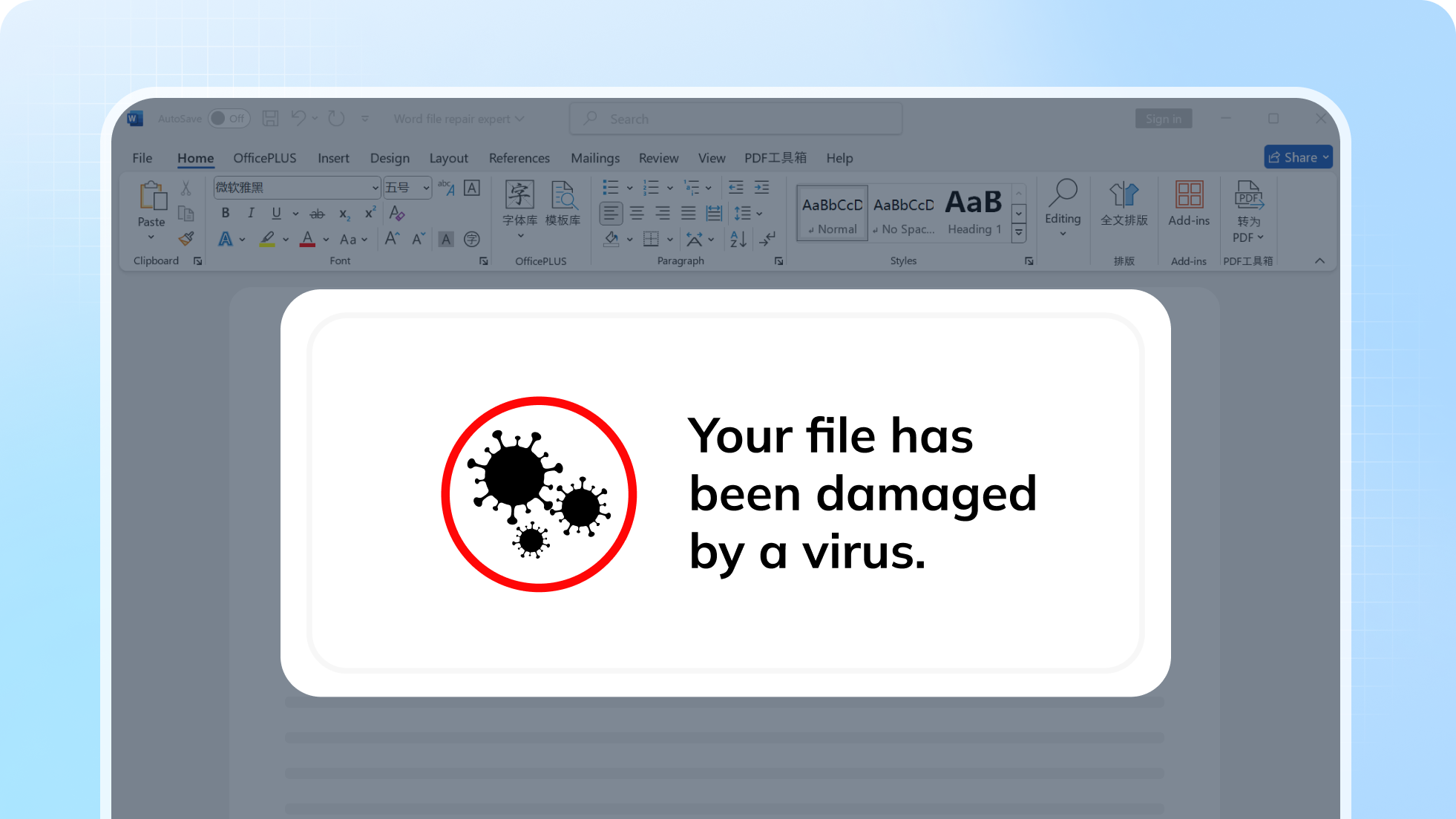Open the References tab
1456x819 pixels.
(x=519, y=158)
